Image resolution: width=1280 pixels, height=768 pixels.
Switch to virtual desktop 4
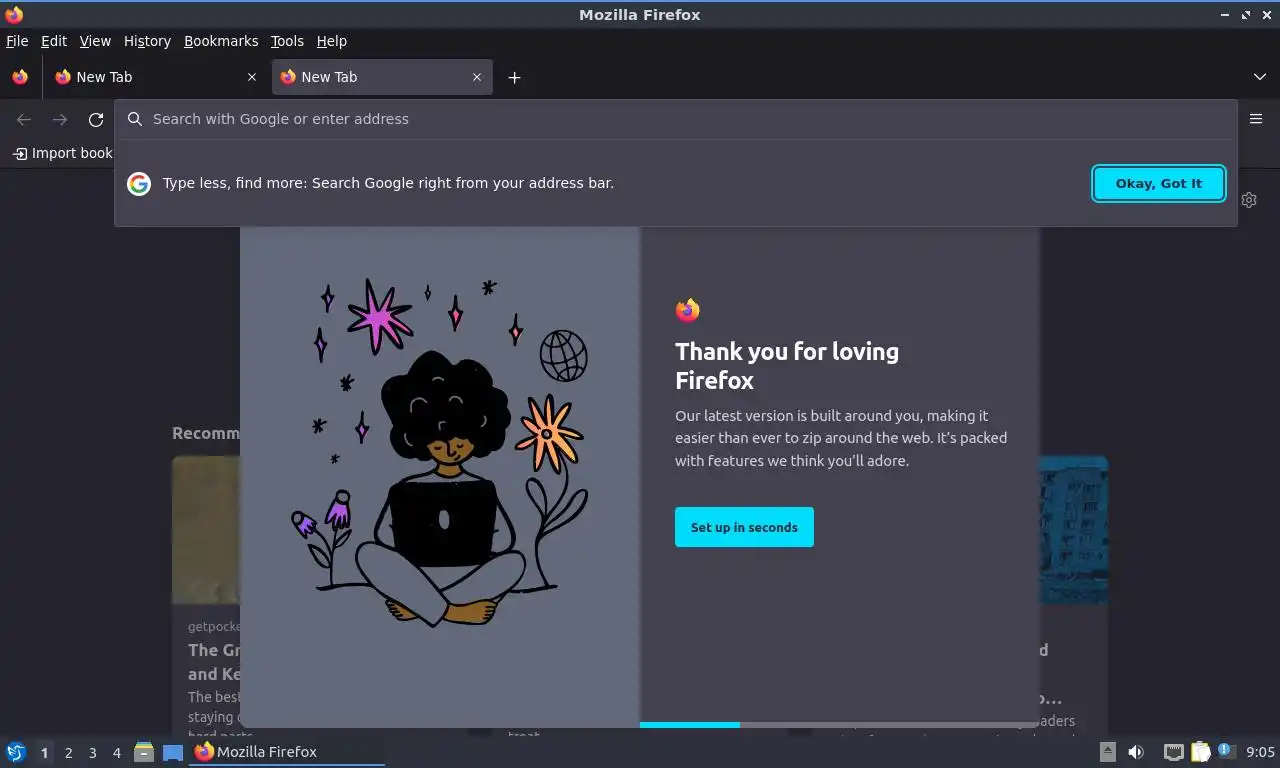[x=116, y=753]
